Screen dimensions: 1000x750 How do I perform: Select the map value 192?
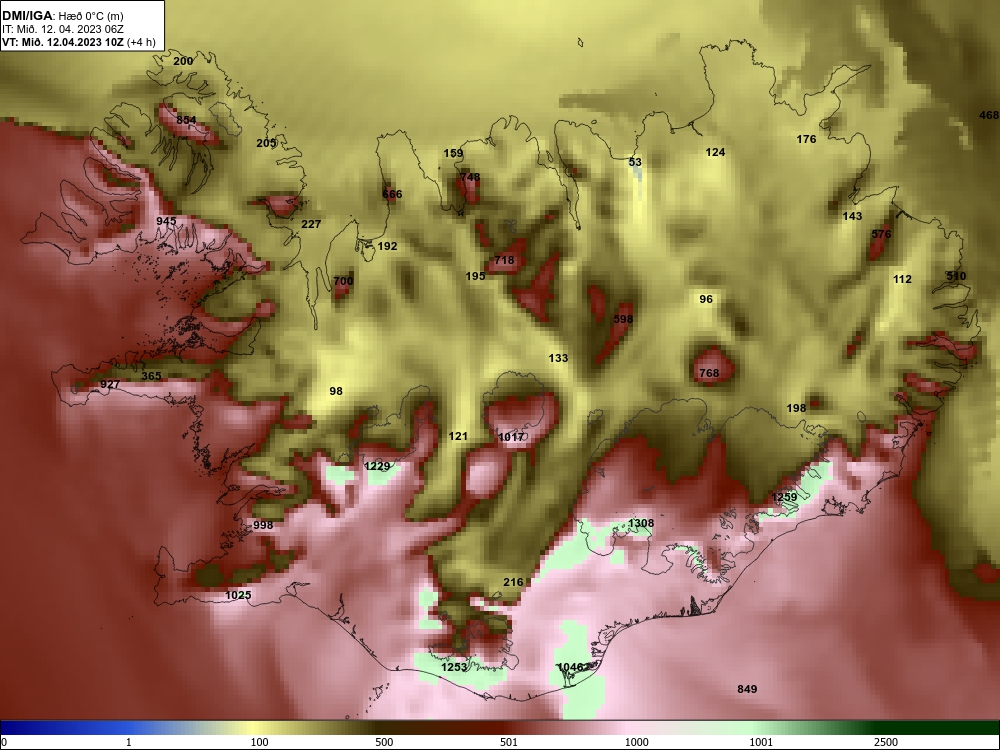pyautogui.click(x=387, y=246)
